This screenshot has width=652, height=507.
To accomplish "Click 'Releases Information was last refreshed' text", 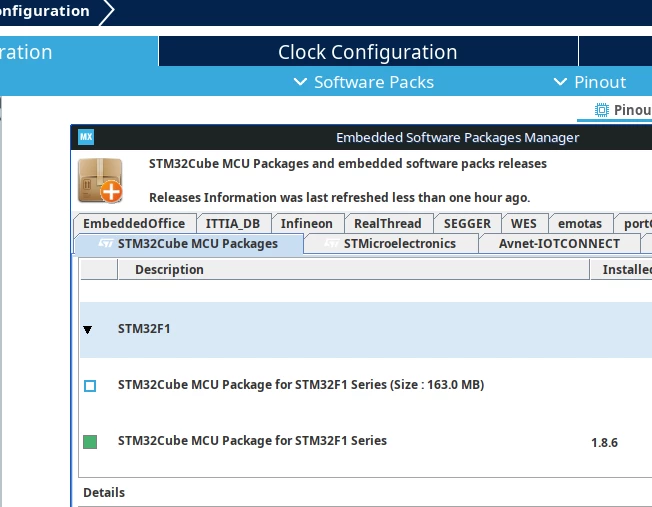I will point(339,198).
